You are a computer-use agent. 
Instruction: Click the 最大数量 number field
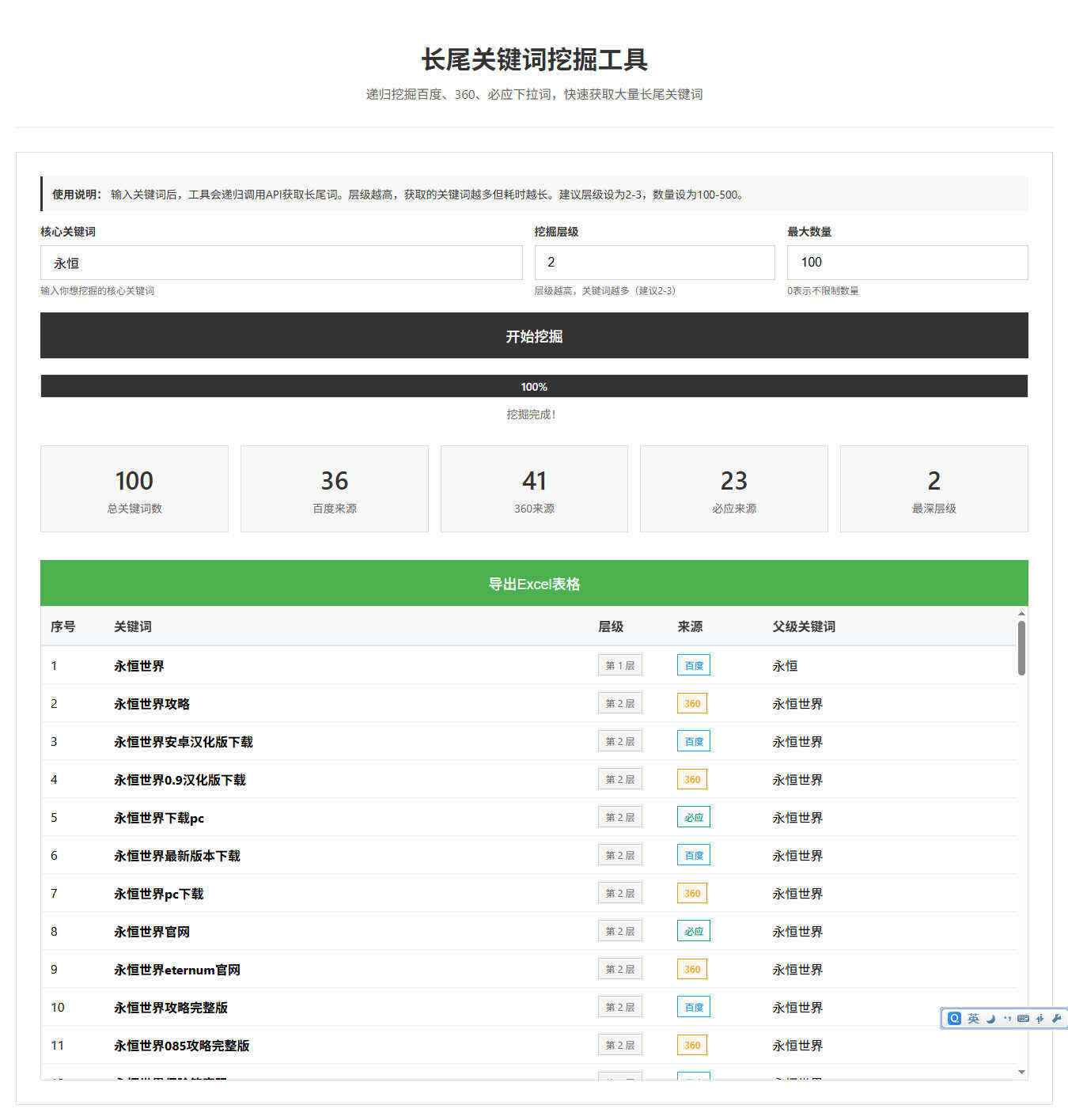pyautogui.click(x=907, y=263)
